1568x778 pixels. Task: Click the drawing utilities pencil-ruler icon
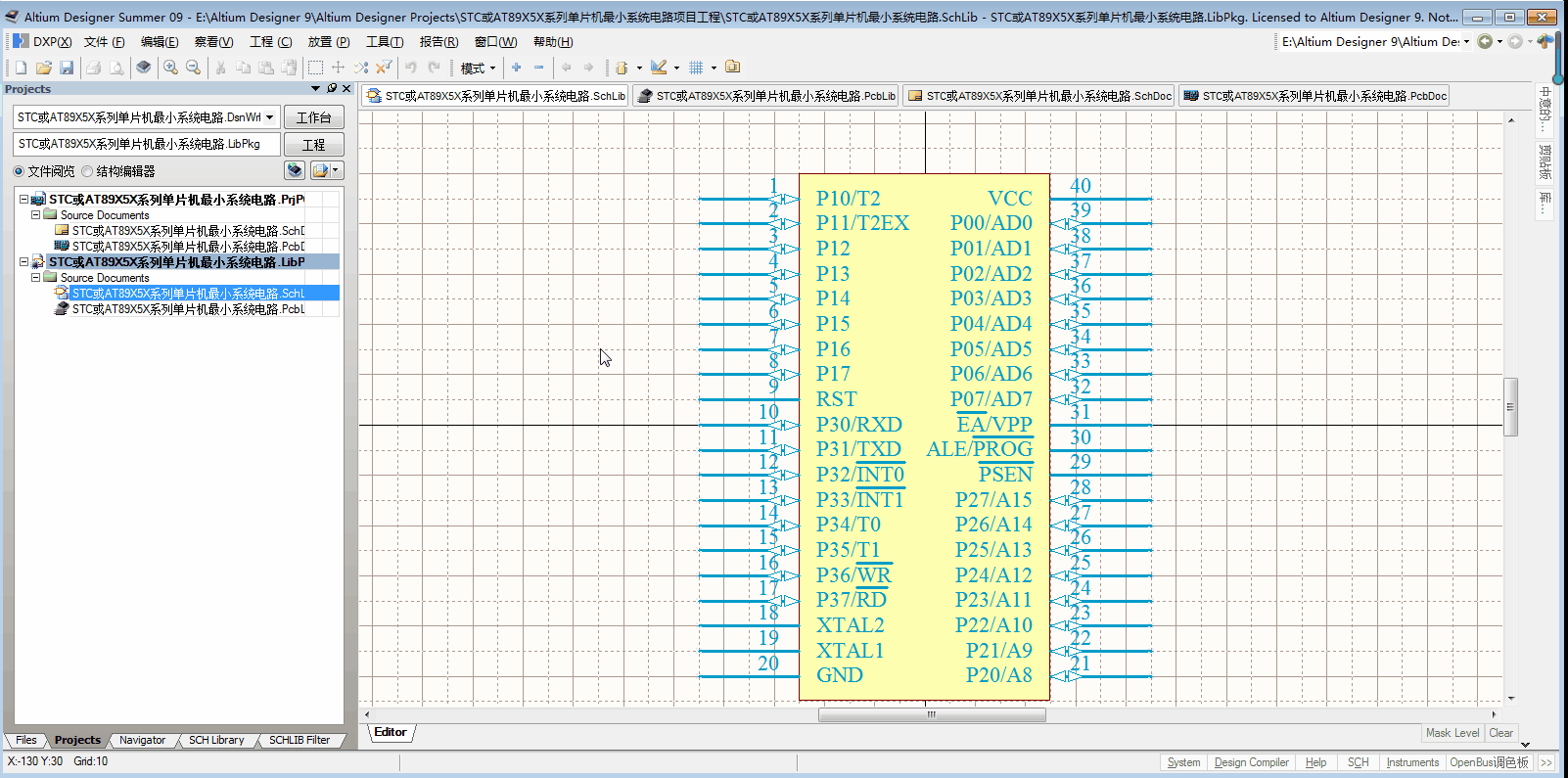(659, 68)
